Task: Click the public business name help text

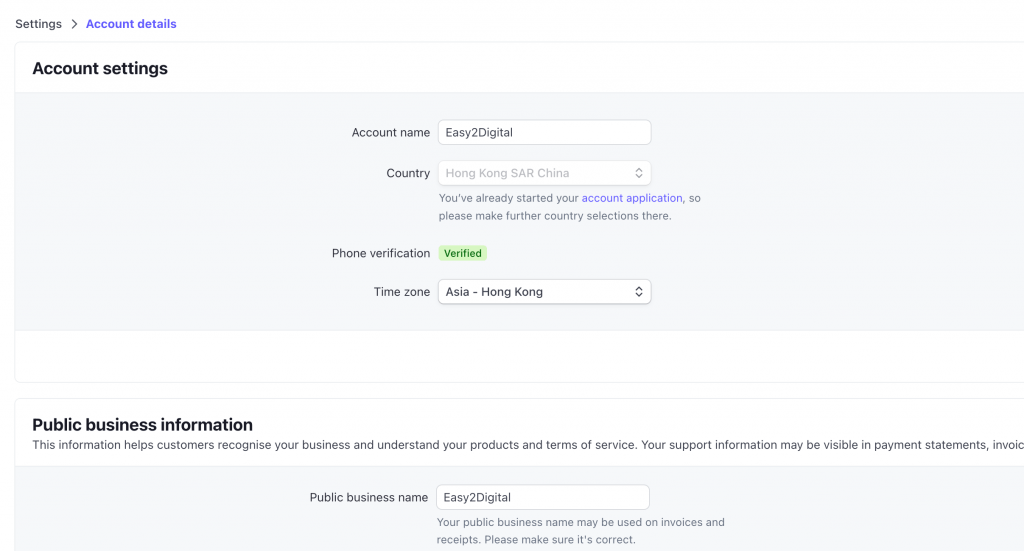Action: pyautogui.click(x=580, y=531)
